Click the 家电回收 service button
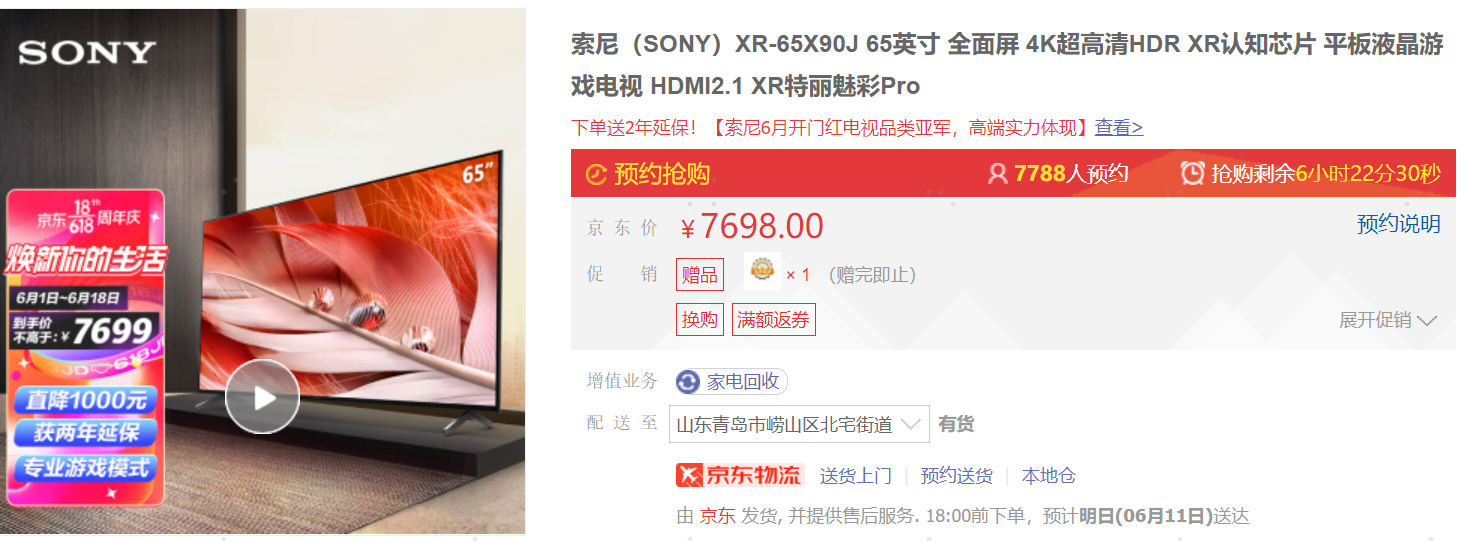The width and height of the screenshot is (1476, 541). tap(732, 382)
